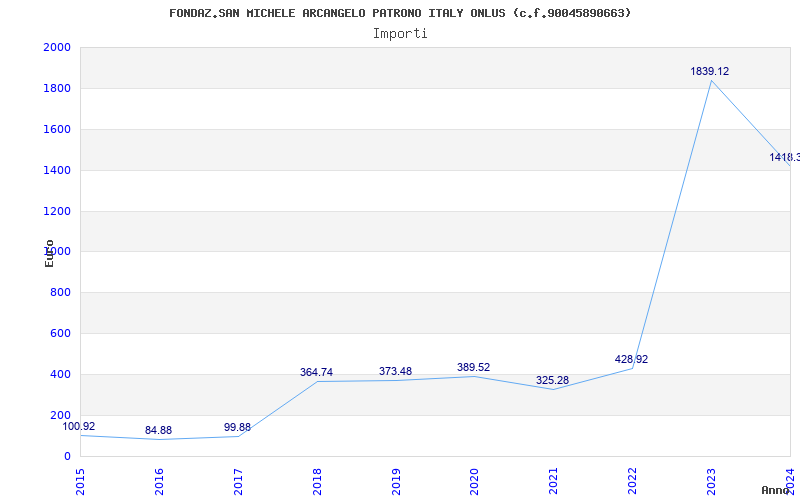
Task: Click the 600 y-axis label
Action: point(61,333)
